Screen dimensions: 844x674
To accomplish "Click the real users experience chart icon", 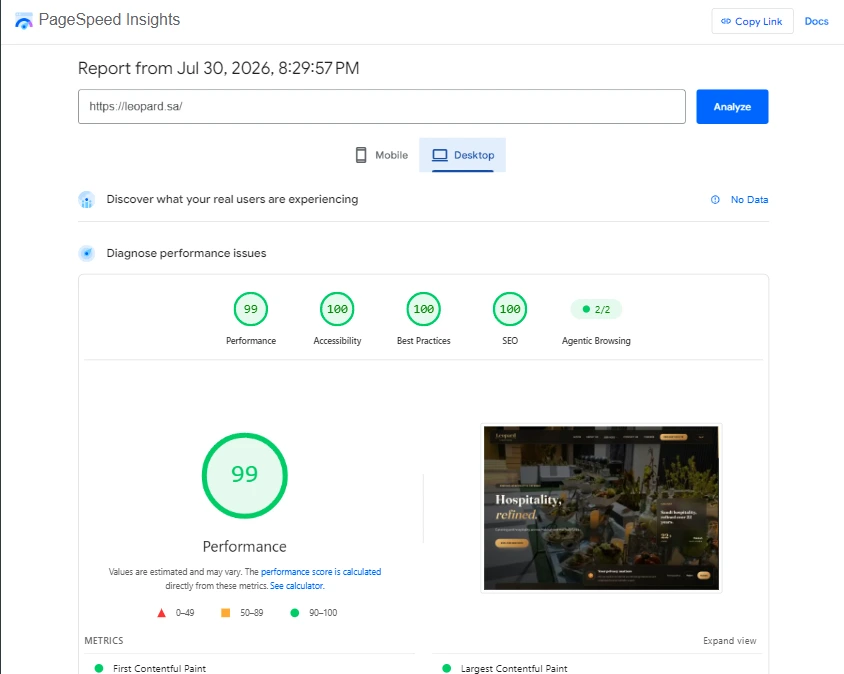I will click(x=87, y=200).
